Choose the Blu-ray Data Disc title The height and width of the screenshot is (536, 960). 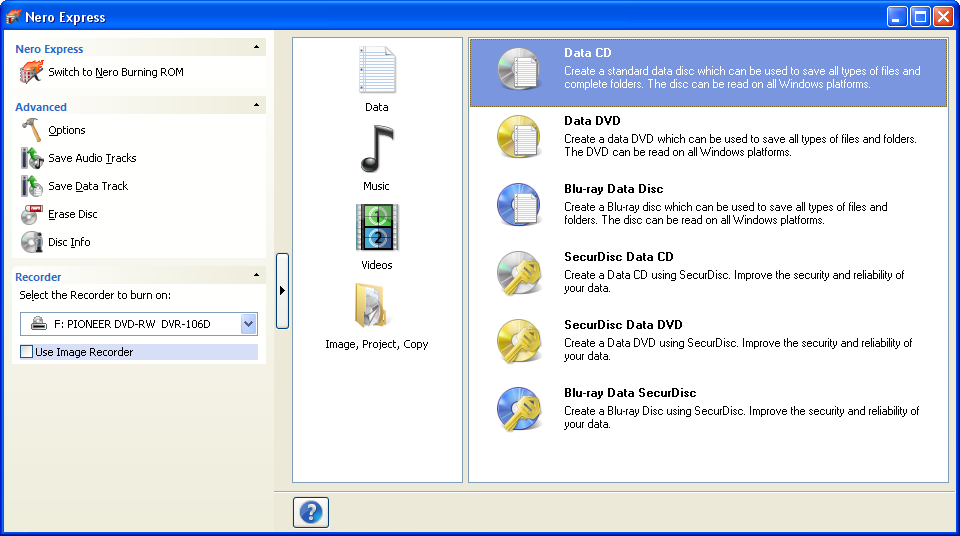pos(613,189)
